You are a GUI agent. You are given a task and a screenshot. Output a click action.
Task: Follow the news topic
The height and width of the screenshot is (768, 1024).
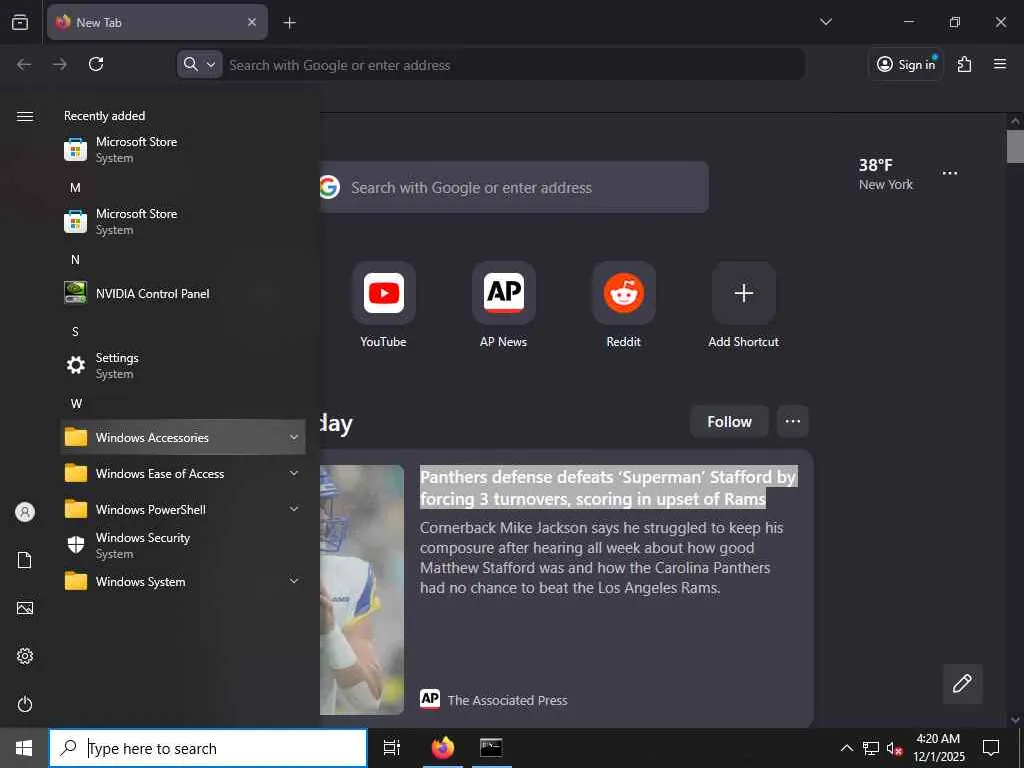[x=729, y=422]
